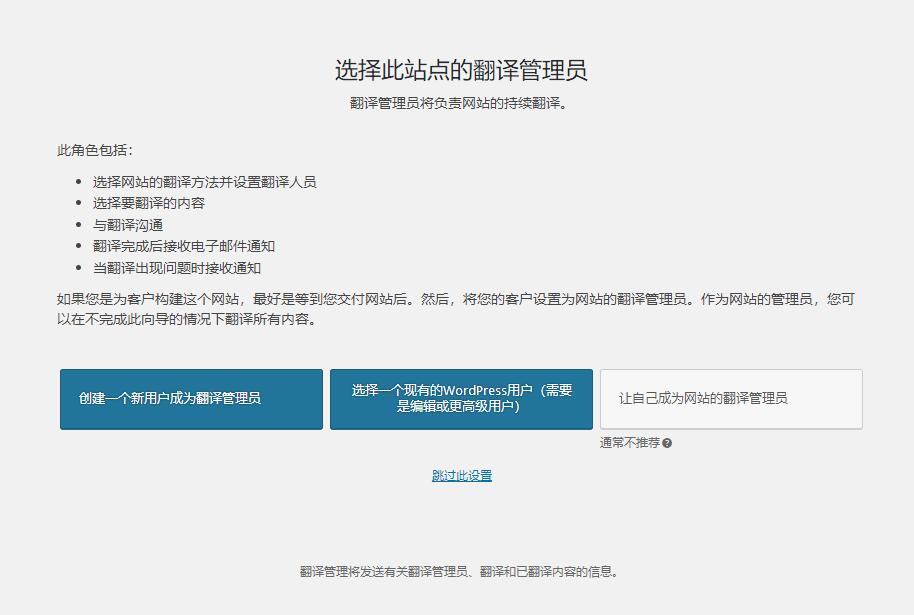Image resolution: width=914 pixels, height=615 pixels.
Task: Click subtitle 翻译管理员将负责网站的持续翻译
Action: coord(458,103)
